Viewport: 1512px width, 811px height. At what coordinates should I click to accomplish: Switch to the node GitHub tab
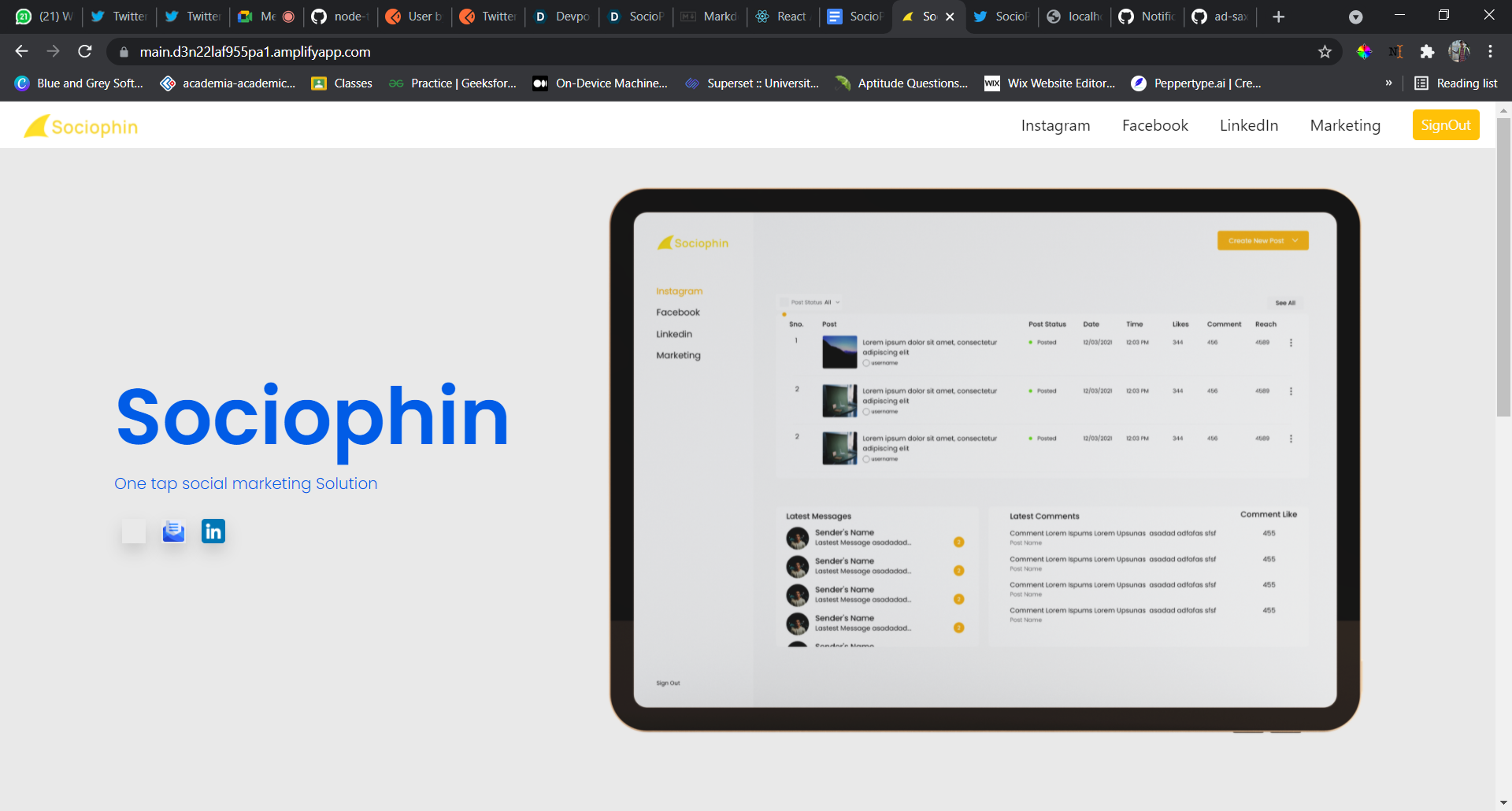click(341, 17)
